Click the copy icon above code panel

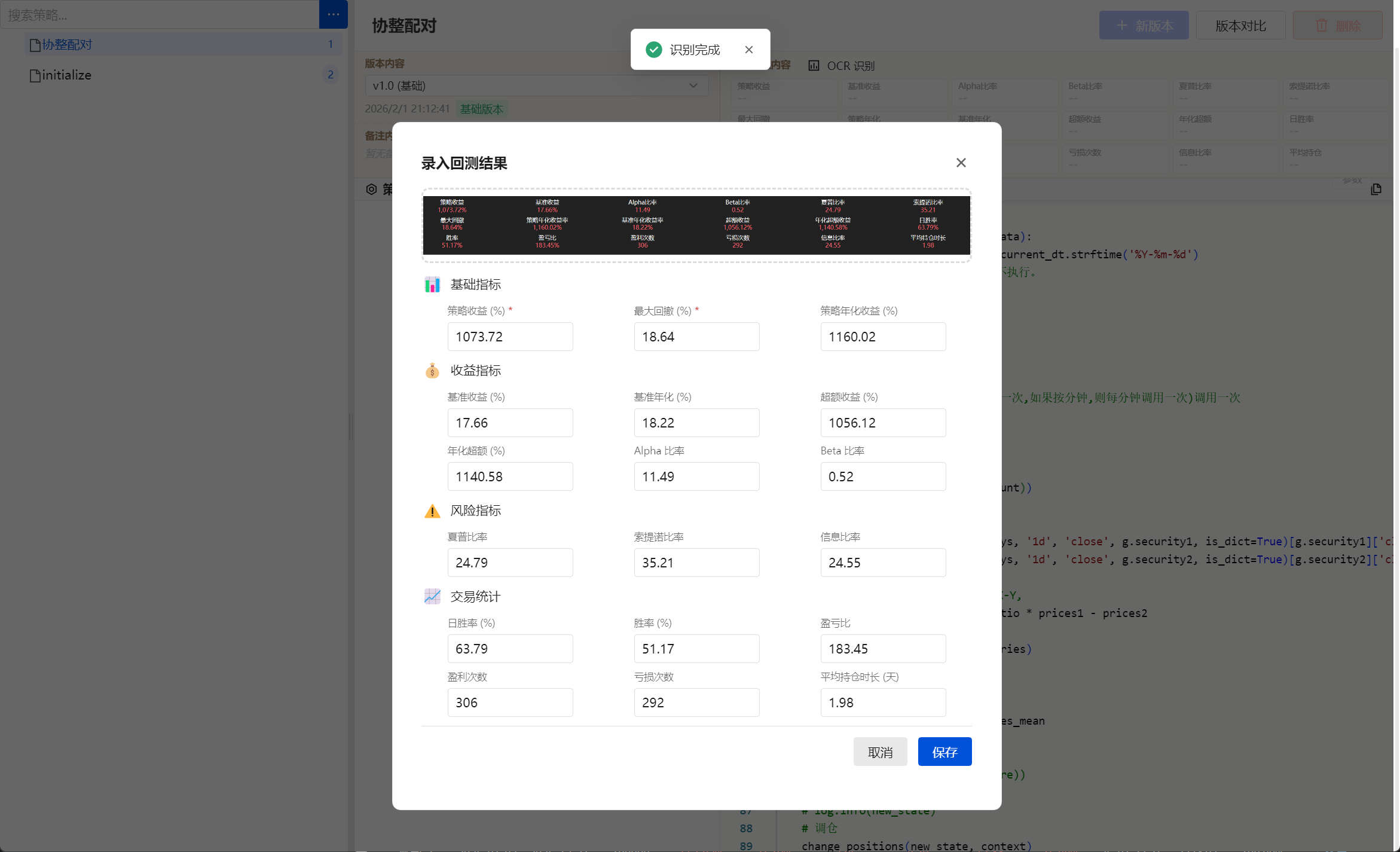(1376, 190)
